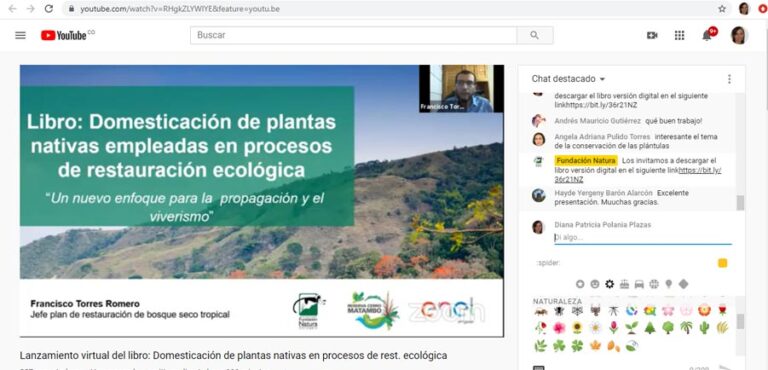The width and height of the screenshot is (768, 370).
Task: Select the sunflower emoji
Action: [577, 328]
